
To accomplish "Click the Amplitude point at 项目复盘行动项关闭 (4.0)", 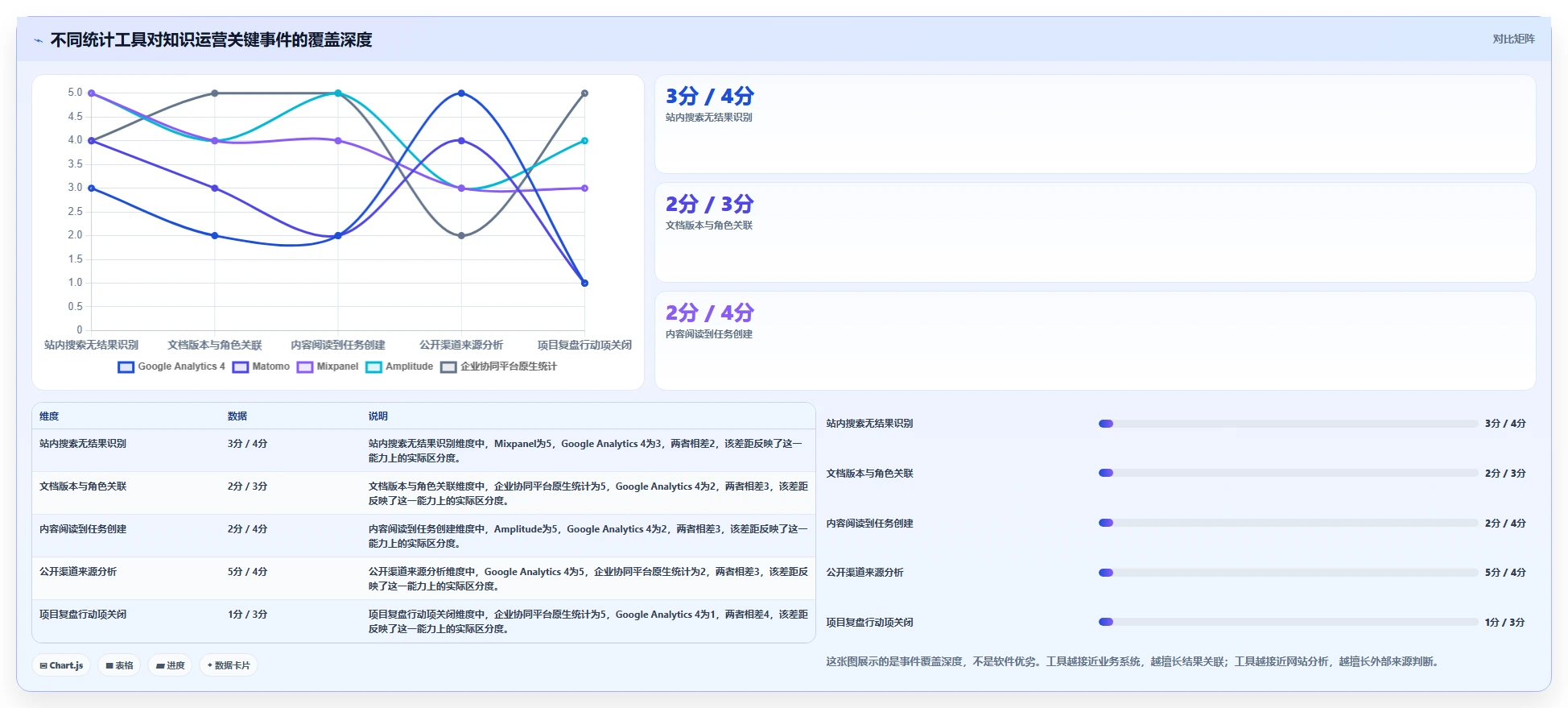I will [x=584, y=141].
